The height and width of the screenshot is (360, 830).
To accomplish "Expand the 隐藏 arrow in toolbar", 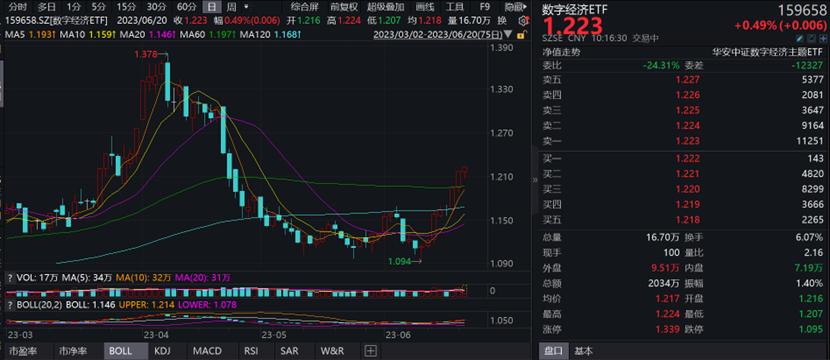I will [x=516, y=7].
